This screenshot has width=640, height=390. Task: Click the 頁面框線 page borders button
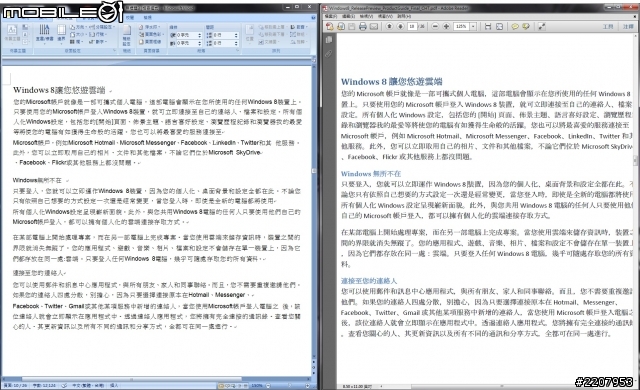click(x=150, y=42)
